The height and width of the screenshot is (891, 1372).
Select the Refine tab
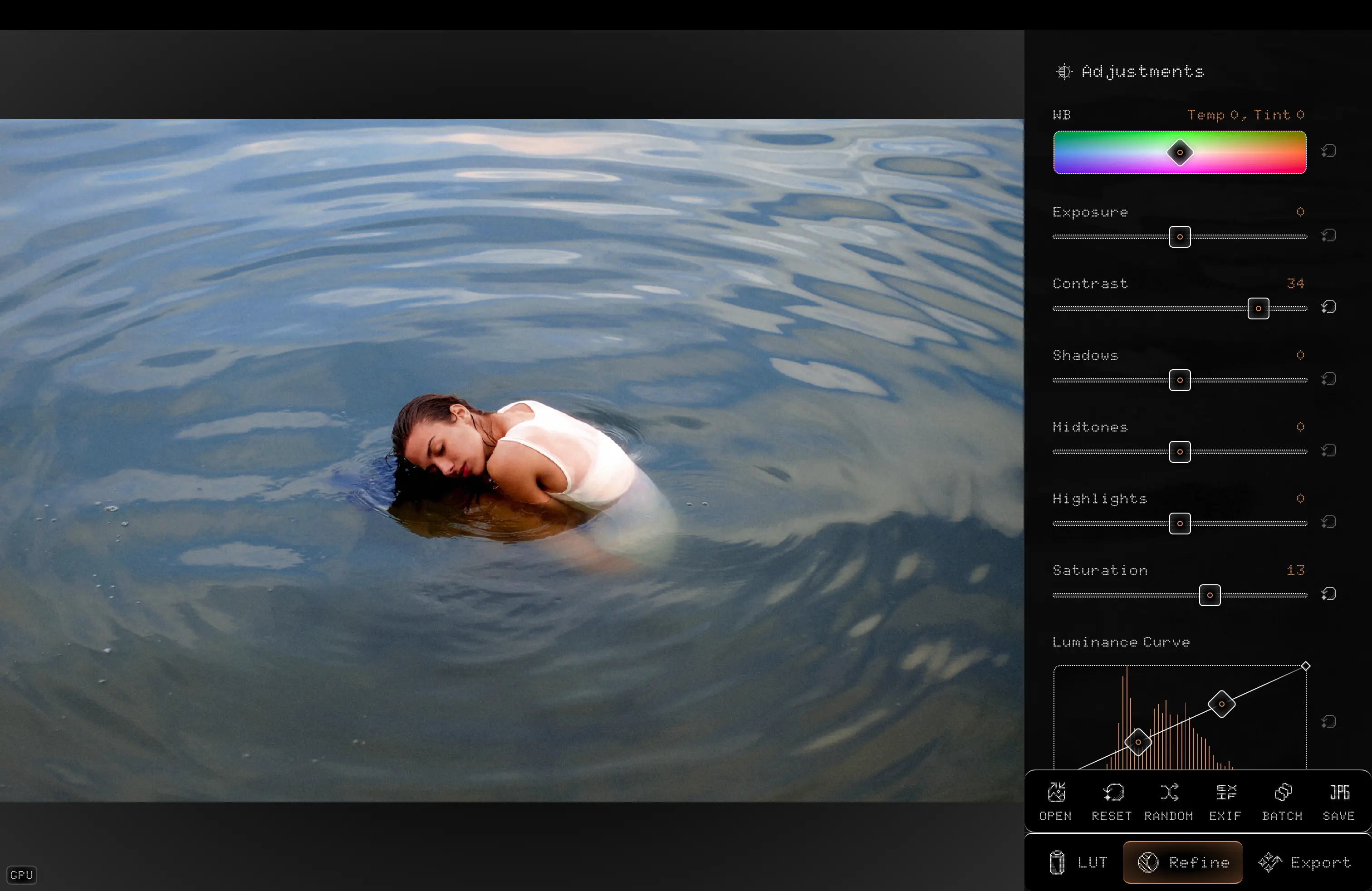(1183, 862)
